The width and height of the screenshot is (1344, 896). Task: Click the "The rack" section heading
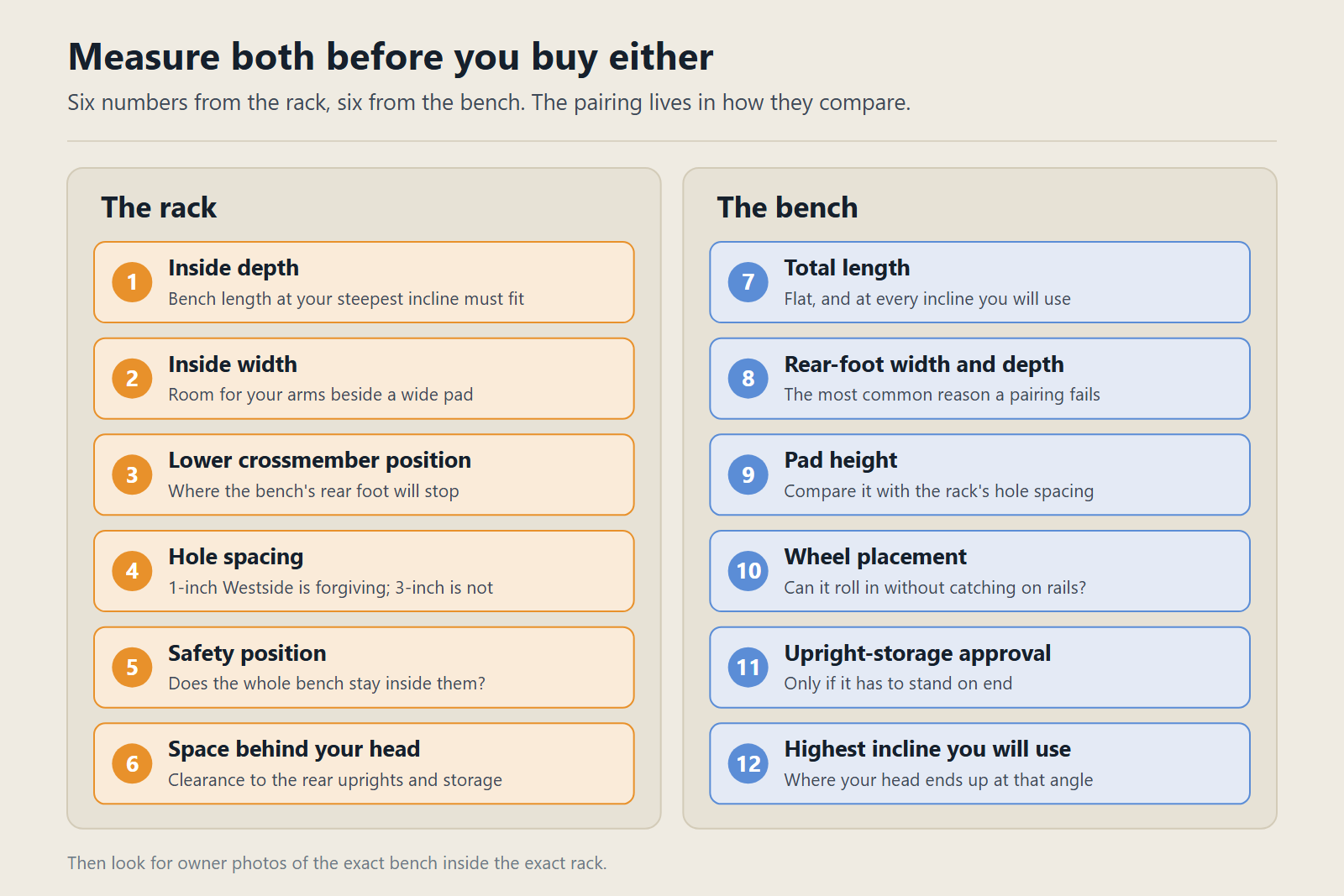pos(159,207)
